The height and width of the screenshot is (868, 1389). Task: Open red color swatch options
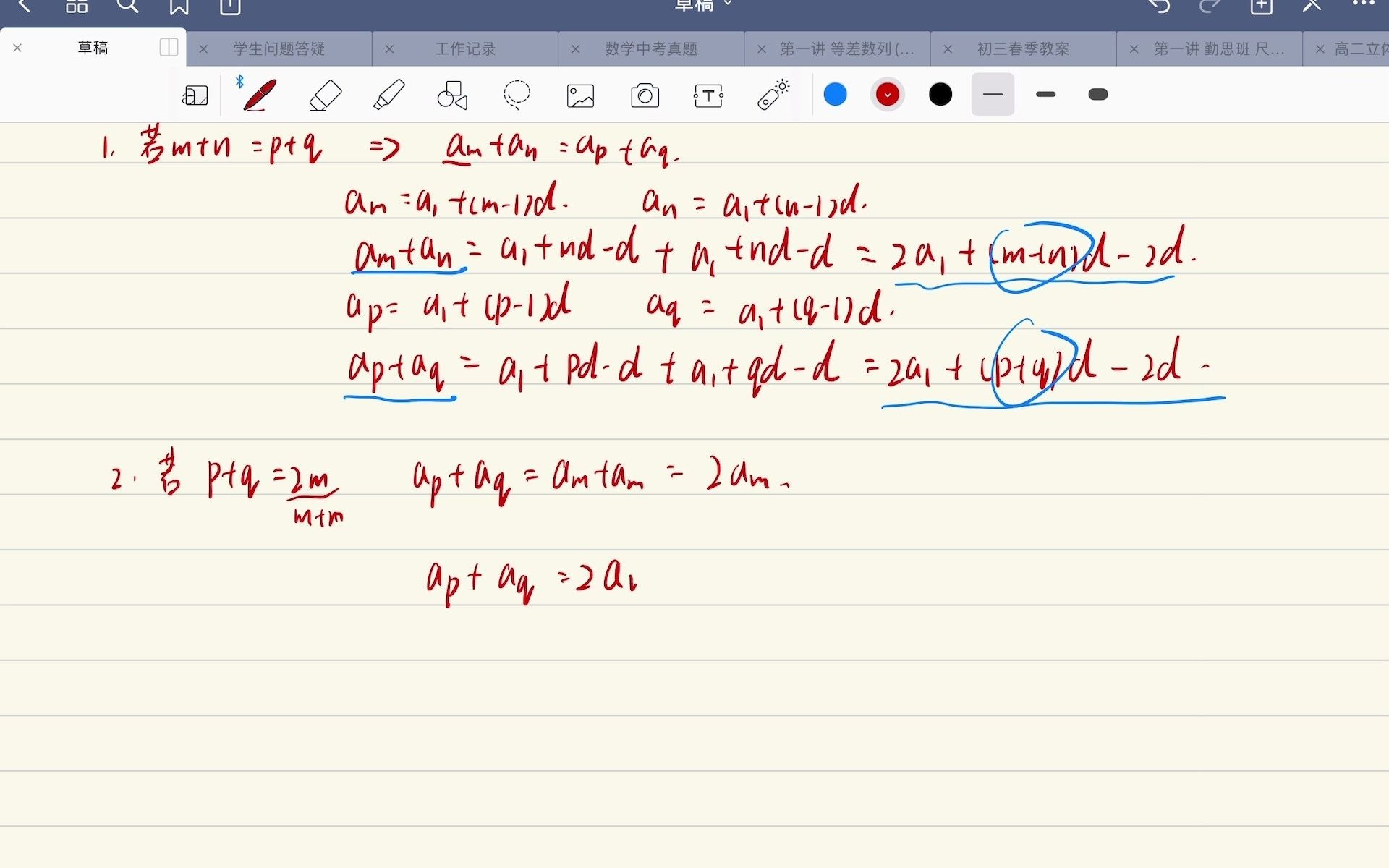pos(887,95)
